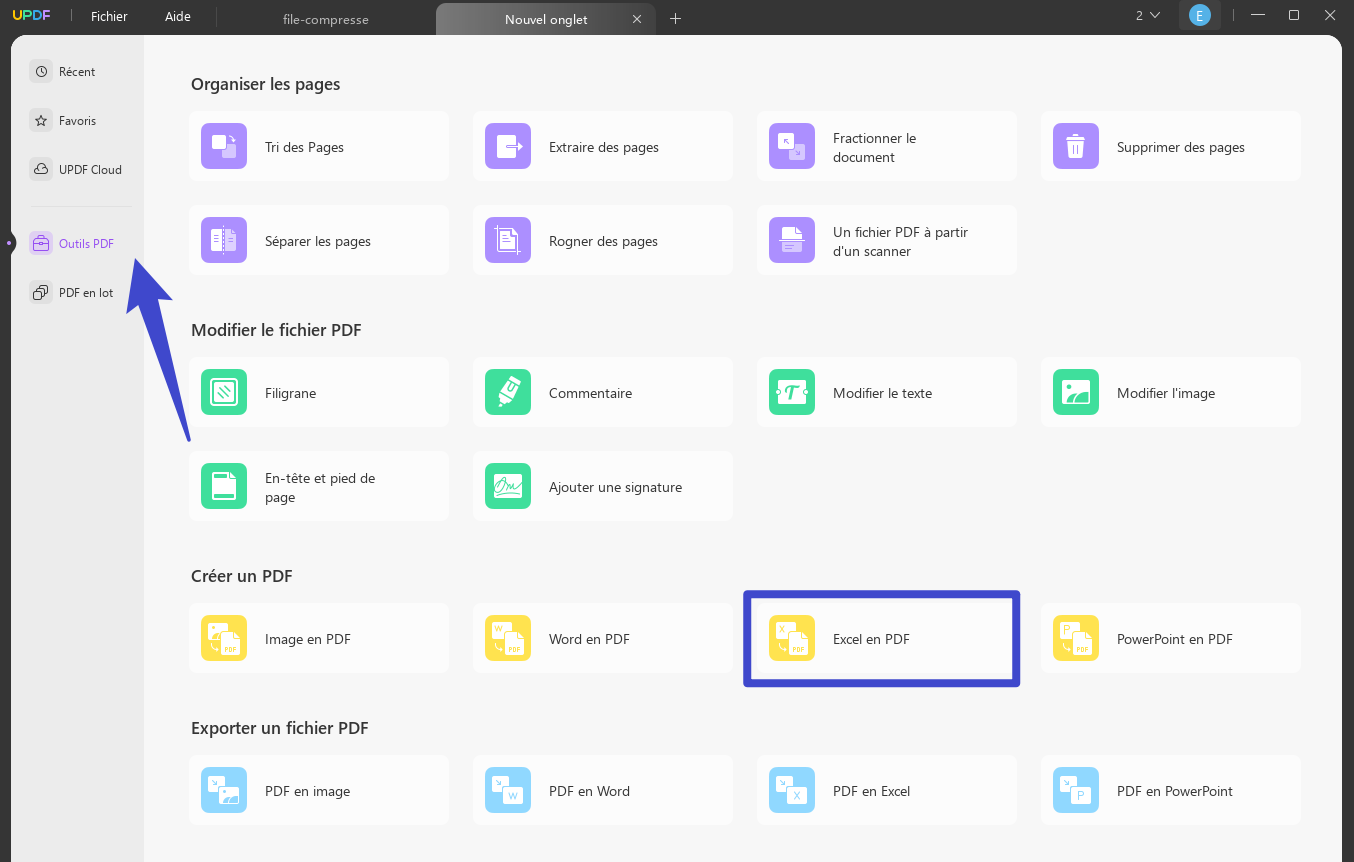The image size is (1354, 862).
Task: Open the Ajouter une signature tool
Action: (603, 486)
